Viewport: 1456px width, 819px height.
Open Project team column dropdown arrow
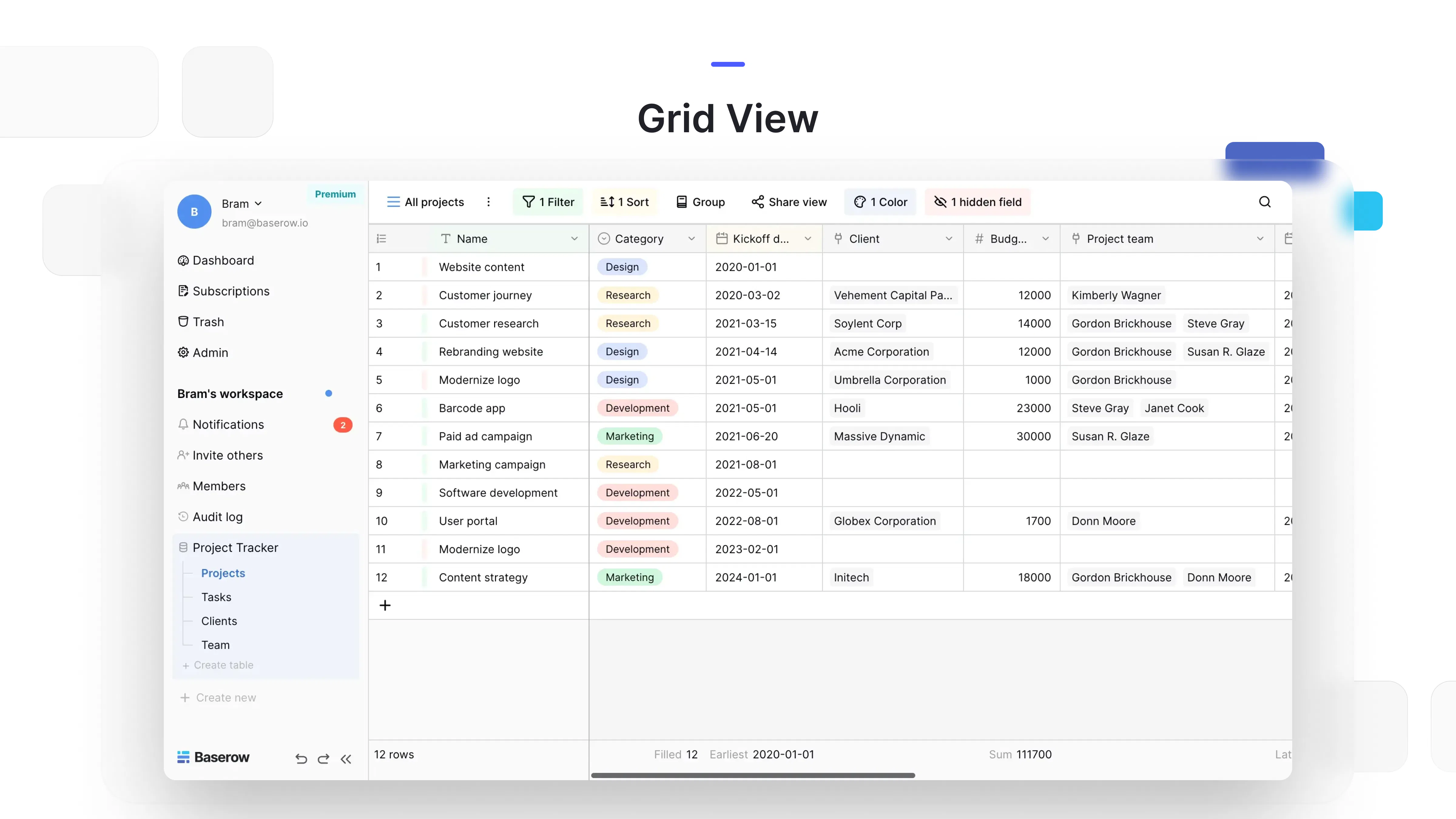click(x=1260, y=238)
